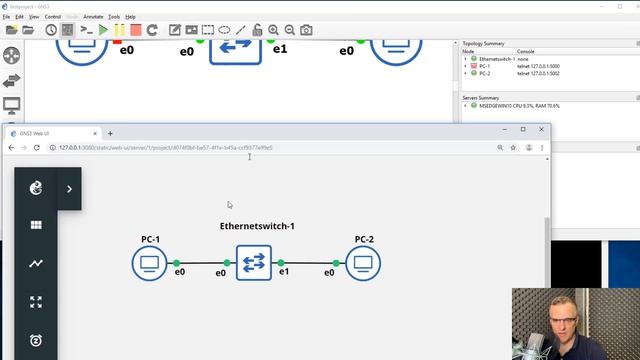Click the GNS3 toolbar zoom out magnifier
Viewport: 640px width, 360px height.
(289, 30)
